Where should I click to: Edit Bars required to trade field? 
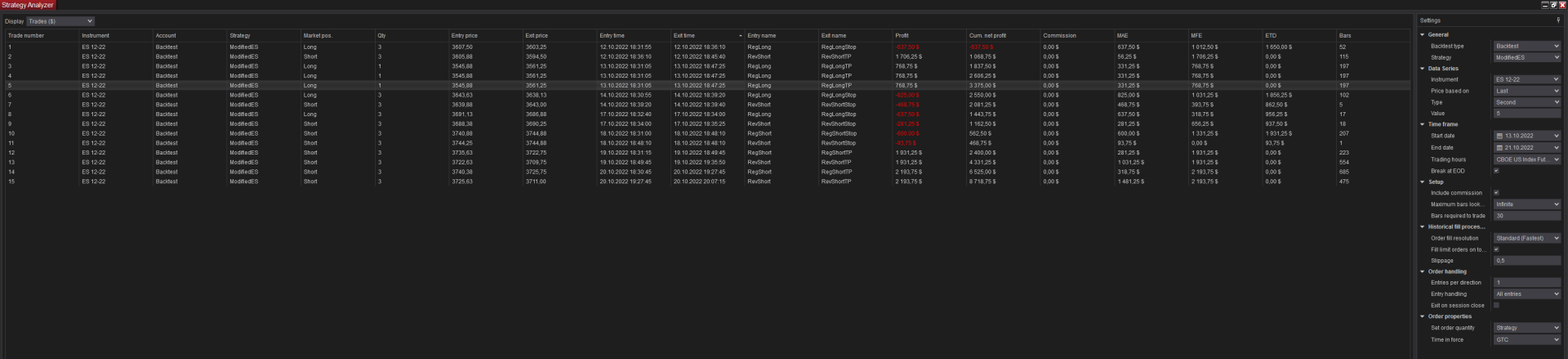coord(1527,216)
